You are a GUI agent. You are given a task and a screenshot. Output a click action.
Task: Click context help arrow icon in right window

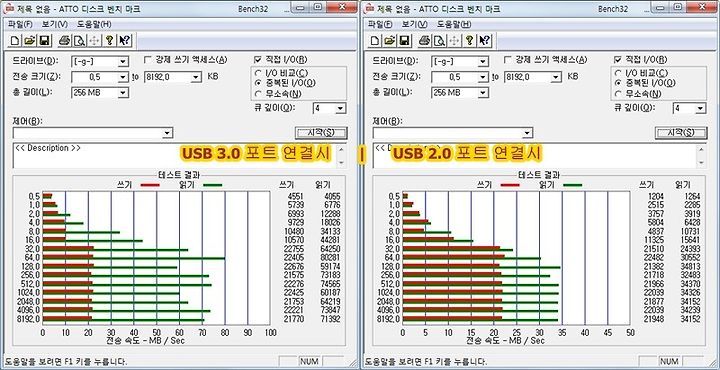(484, 40)
